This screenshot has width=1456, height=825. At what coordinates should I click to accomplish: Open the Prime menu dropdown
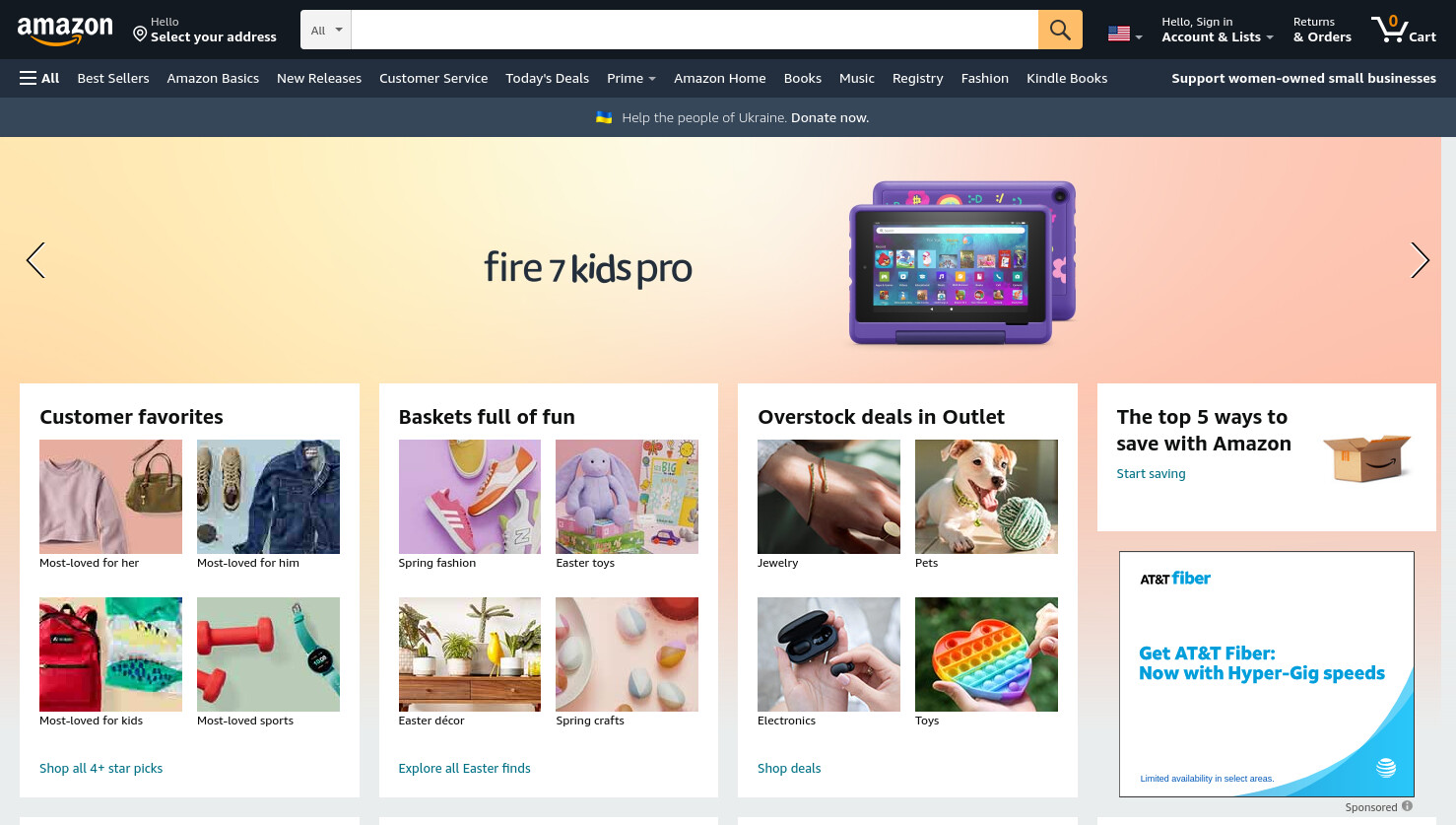point(631,78)
